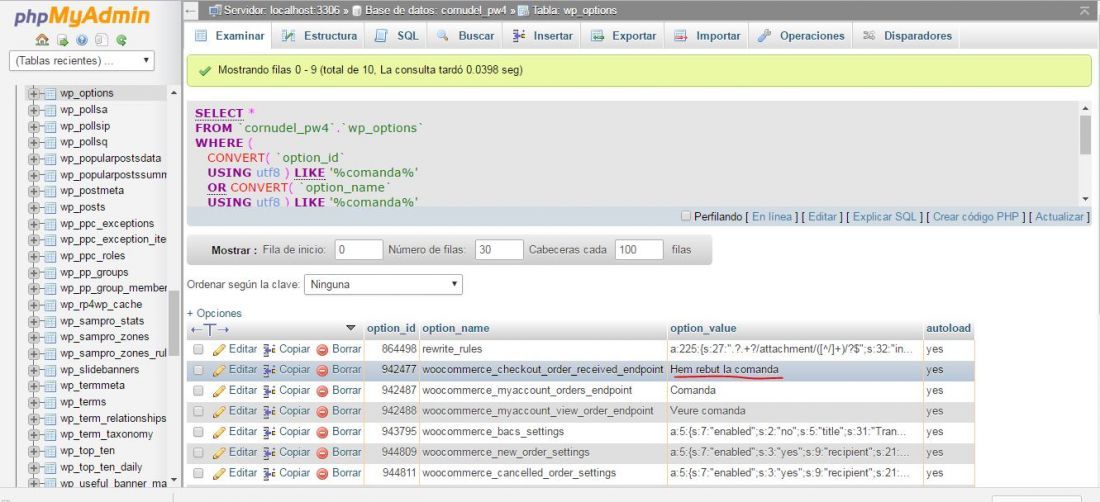1100x502 pixels.
Task: Click the pencil icon for woocommerce_bacs_settings row
Action: pyautogui.click(x=219, y=432)
